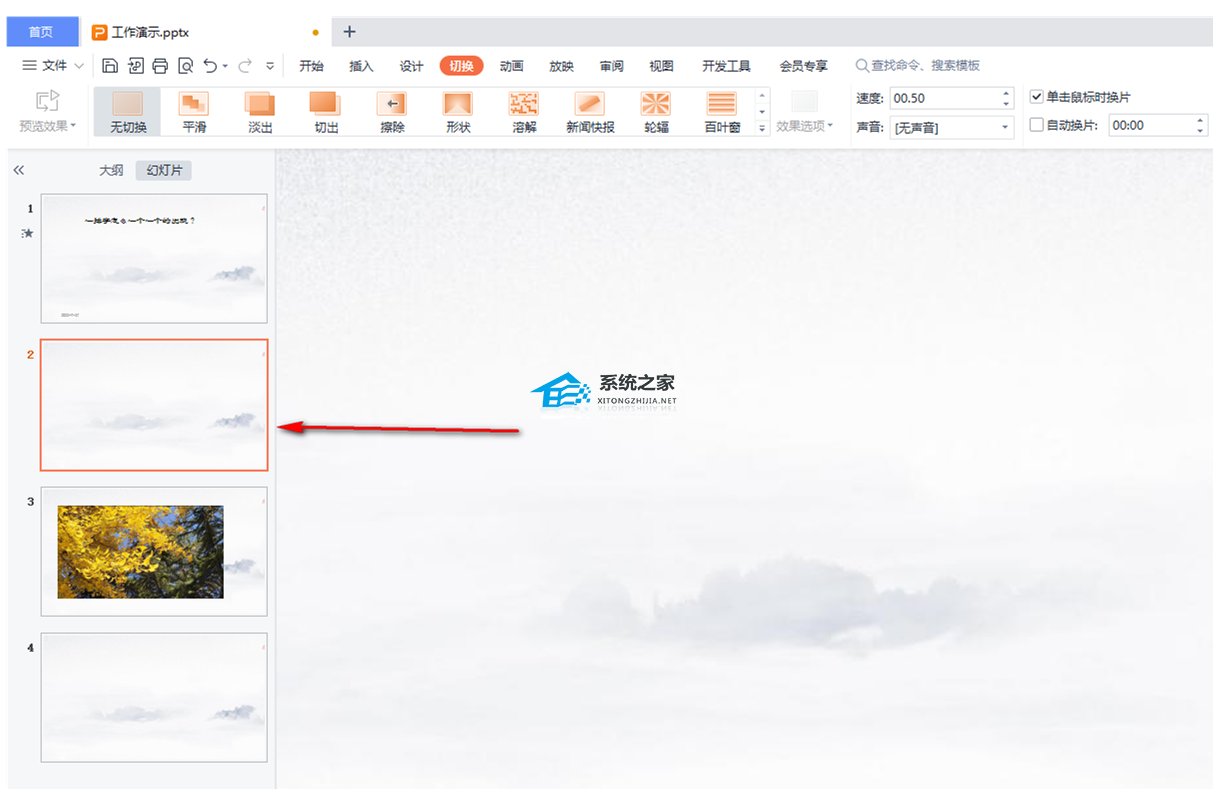Go to the 首页 home tab
This screenshot has width=1213, height=789.
[41, 32]
